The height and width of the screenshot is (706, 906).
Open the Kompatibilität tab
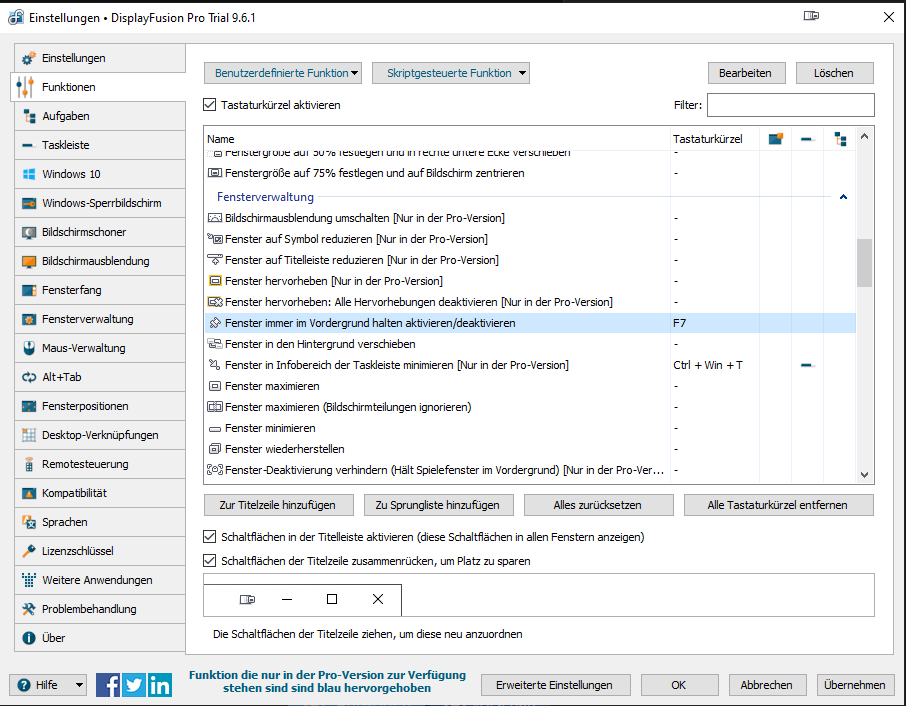[x=99, y=493]
